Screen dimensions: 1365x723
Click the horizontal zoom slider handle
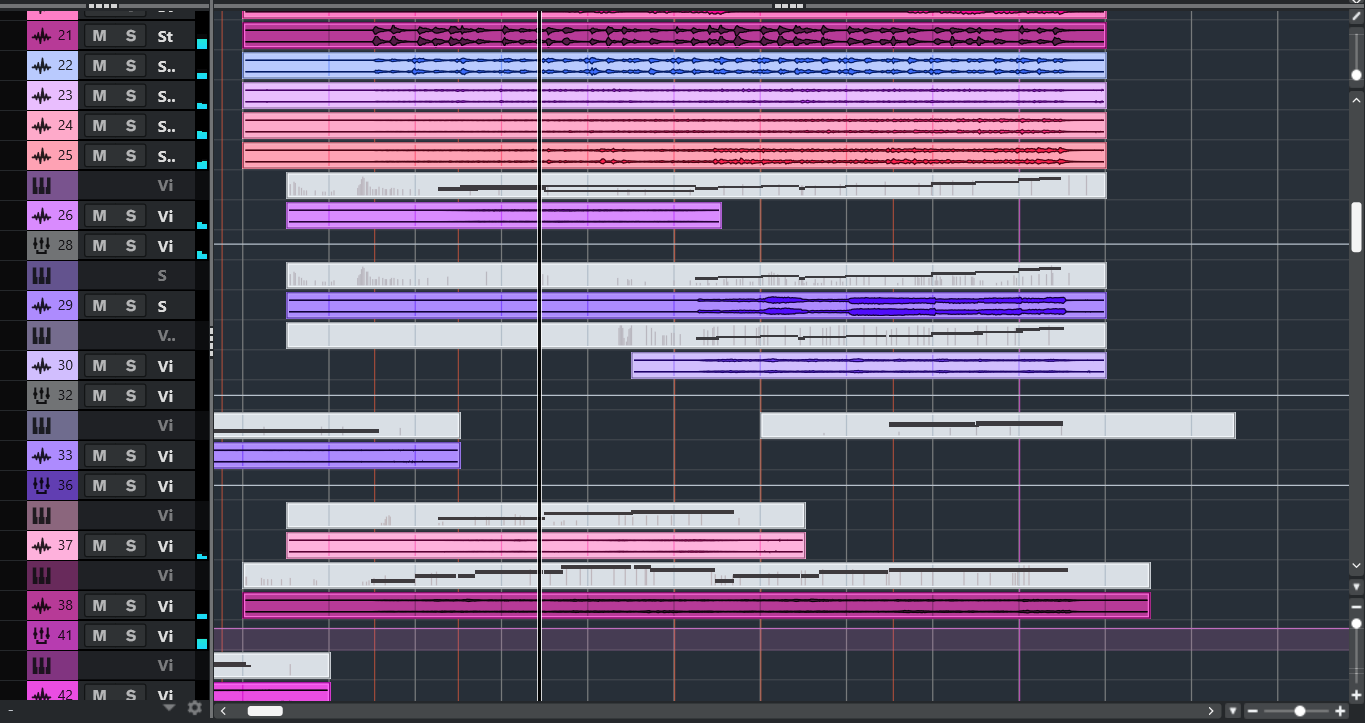(1299, 711)
